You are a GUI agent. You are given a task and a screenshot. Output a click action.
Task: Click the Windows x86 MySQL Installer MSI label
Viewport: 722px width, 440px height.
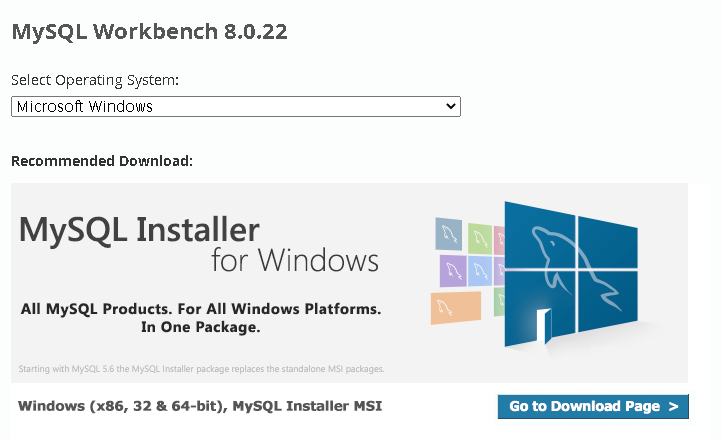click(200, 406)
